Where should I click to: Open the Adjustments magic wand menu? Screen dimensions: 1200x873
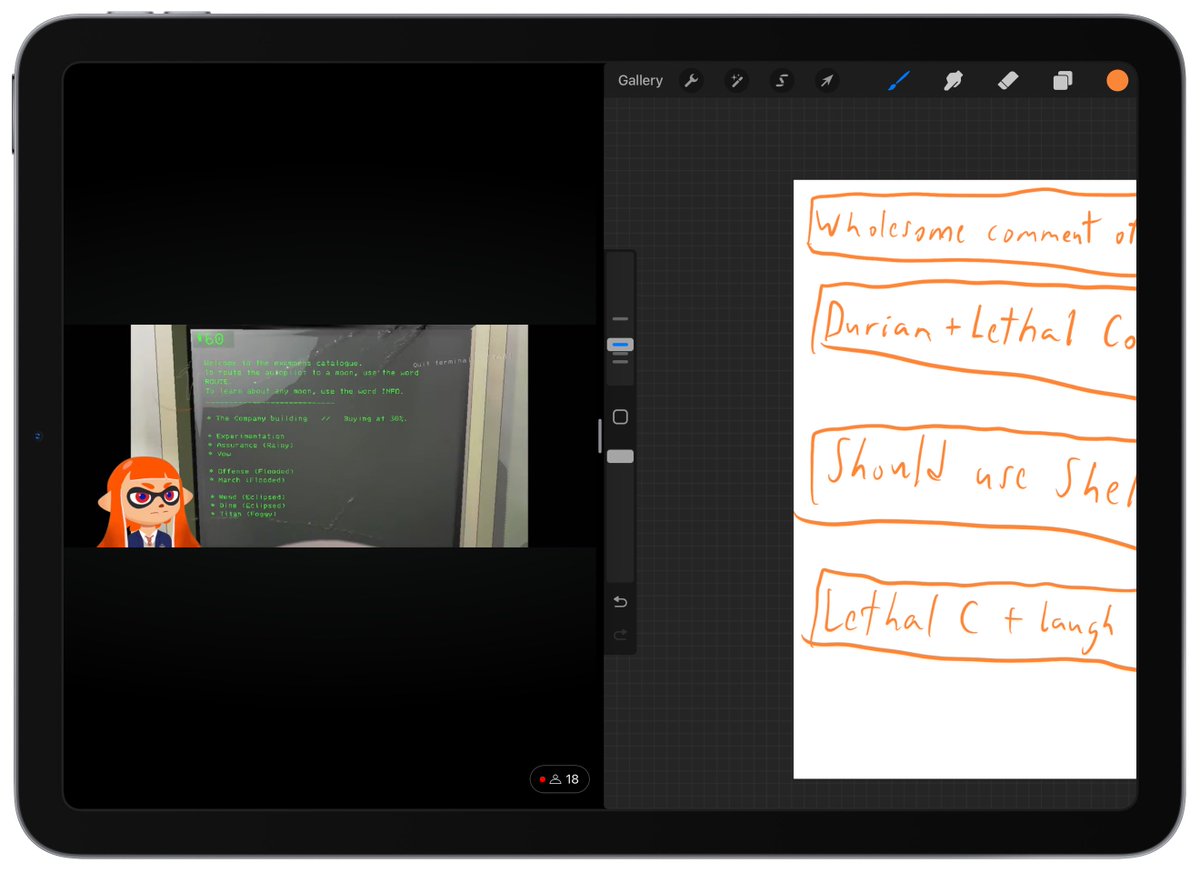737,81
